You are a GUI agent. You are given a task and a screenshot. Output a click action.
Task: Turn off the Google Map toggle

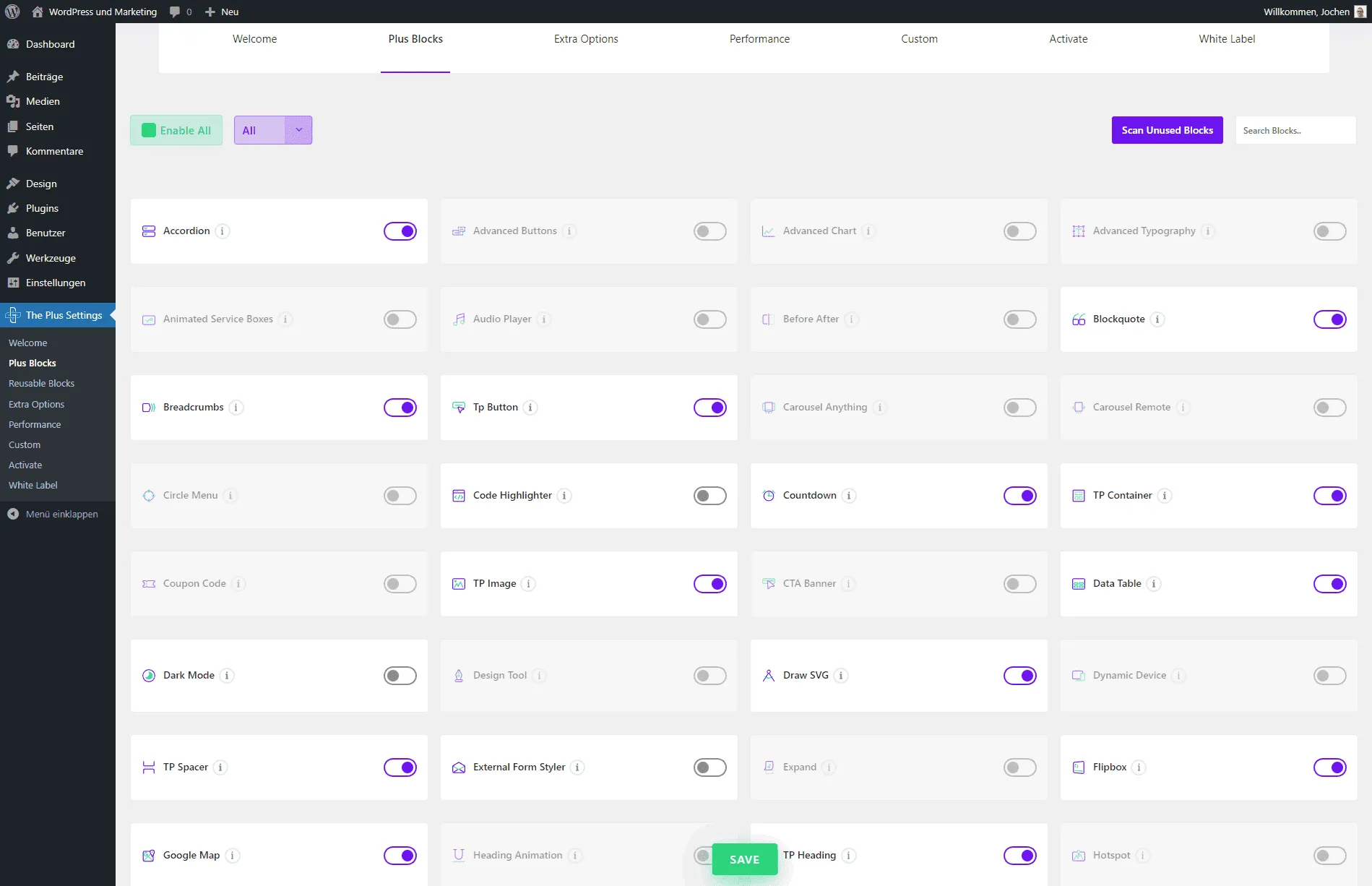400,856
